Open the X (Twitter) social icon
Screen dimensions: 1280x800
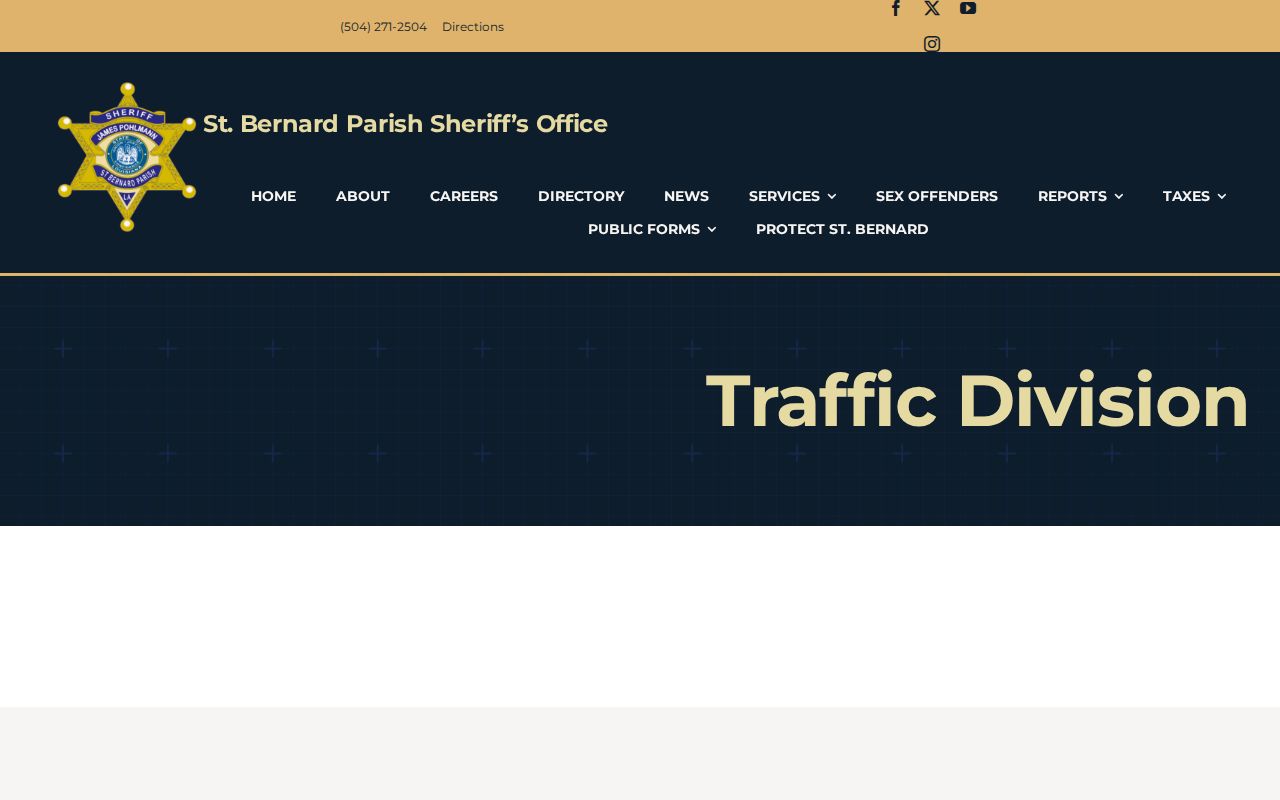click(932, 8)
